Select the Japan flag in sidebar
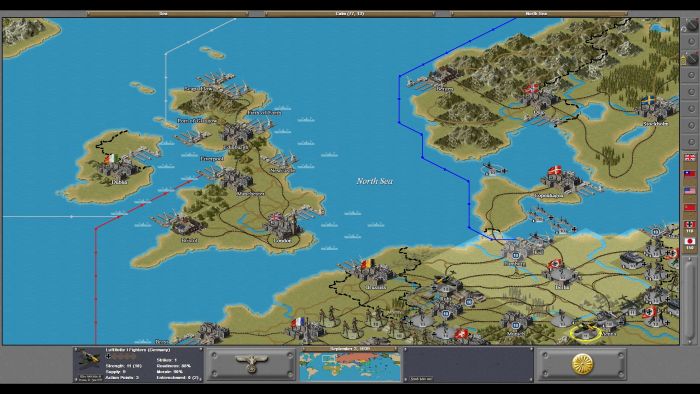The width and height of the screenshot is (700, 394). coord(690,241)
